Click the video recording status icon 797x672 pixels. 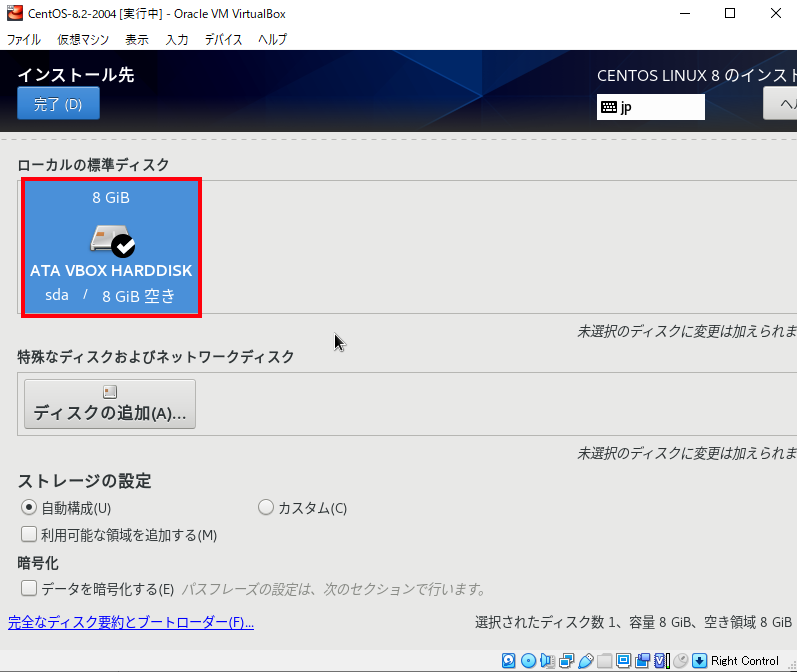642,660
